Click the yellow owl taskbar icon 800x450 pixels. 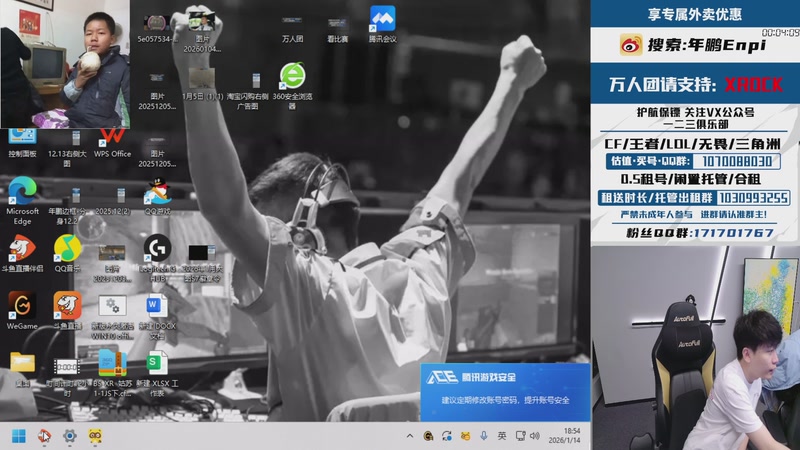(x=95, y=436)
